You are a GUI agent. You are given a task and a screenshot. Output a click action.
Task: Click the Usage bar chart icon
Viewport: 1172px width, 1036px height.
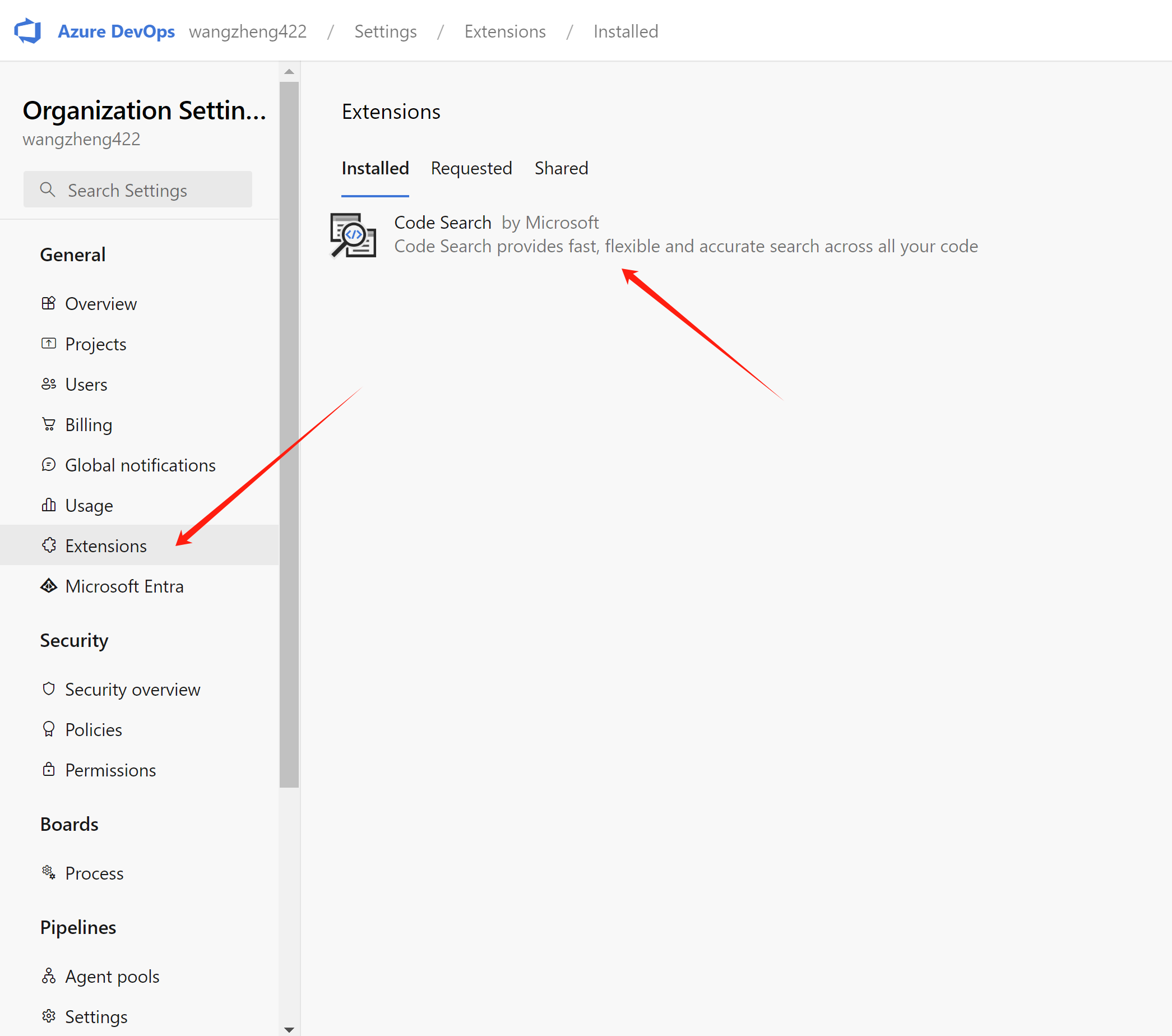(x=49, y=505)
